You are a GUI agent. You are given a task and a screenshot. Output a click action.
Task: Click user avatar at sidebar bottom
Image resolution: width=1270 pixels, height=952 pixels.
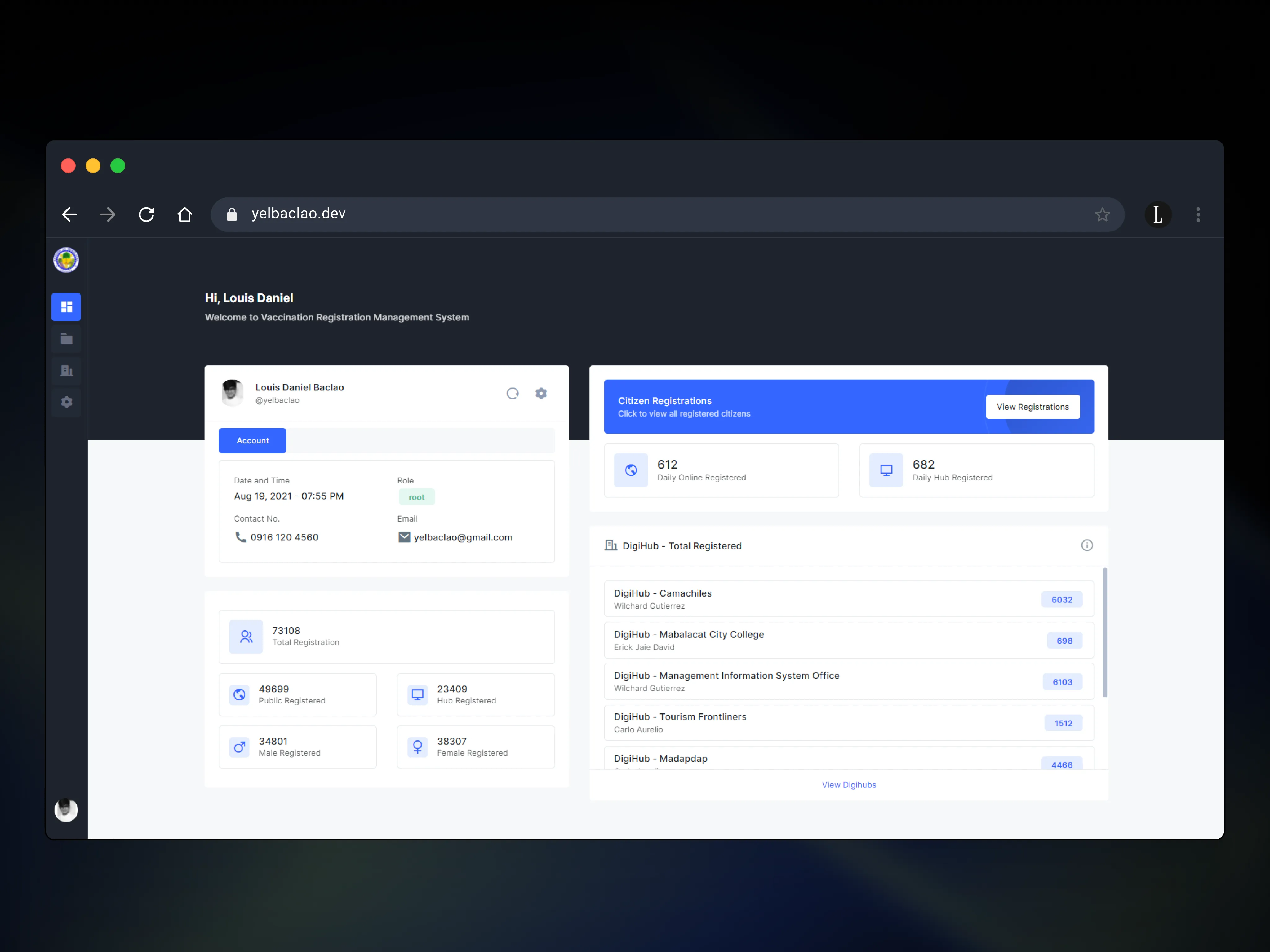(x=66, y=810)
